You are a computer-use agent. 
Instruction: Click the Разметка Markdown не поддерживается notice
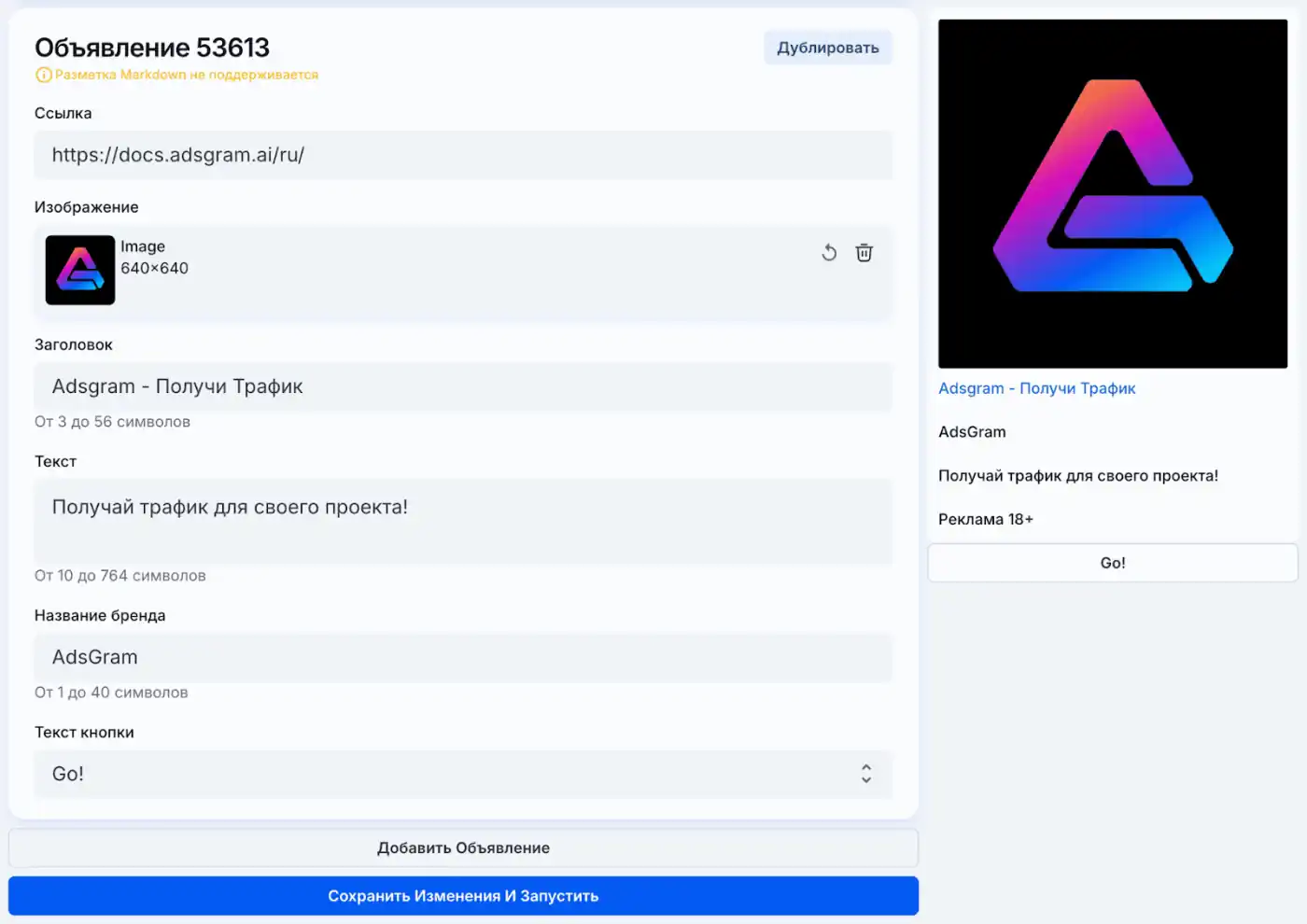click(x=187, y=75)
